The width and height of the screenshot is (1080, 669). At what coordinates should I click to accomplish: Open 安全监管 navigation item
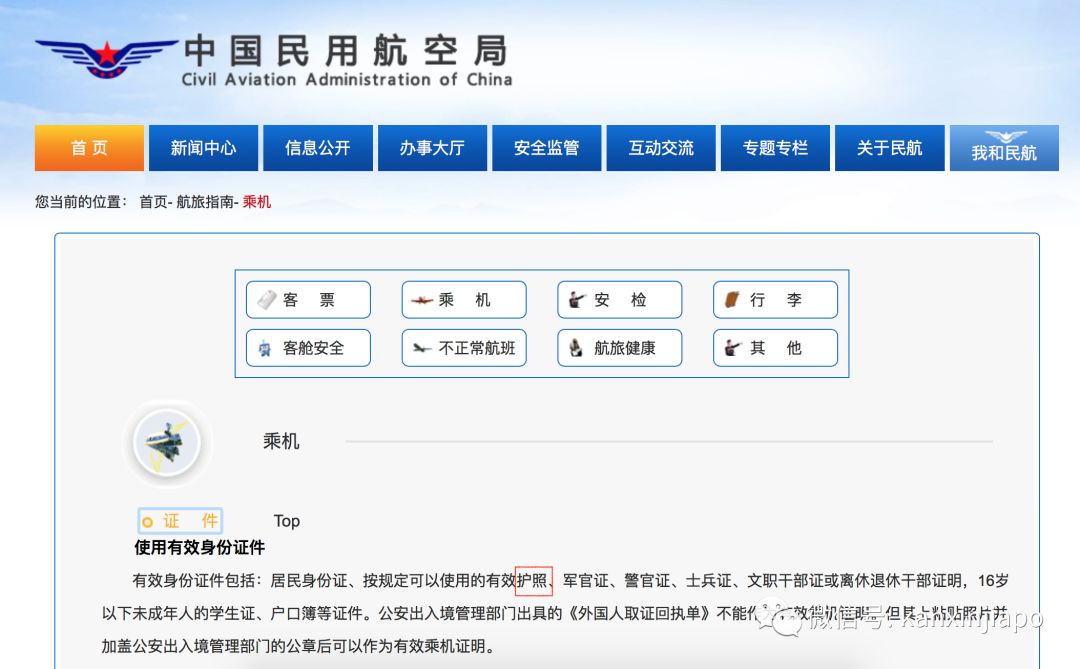click(x=547, y=148)
